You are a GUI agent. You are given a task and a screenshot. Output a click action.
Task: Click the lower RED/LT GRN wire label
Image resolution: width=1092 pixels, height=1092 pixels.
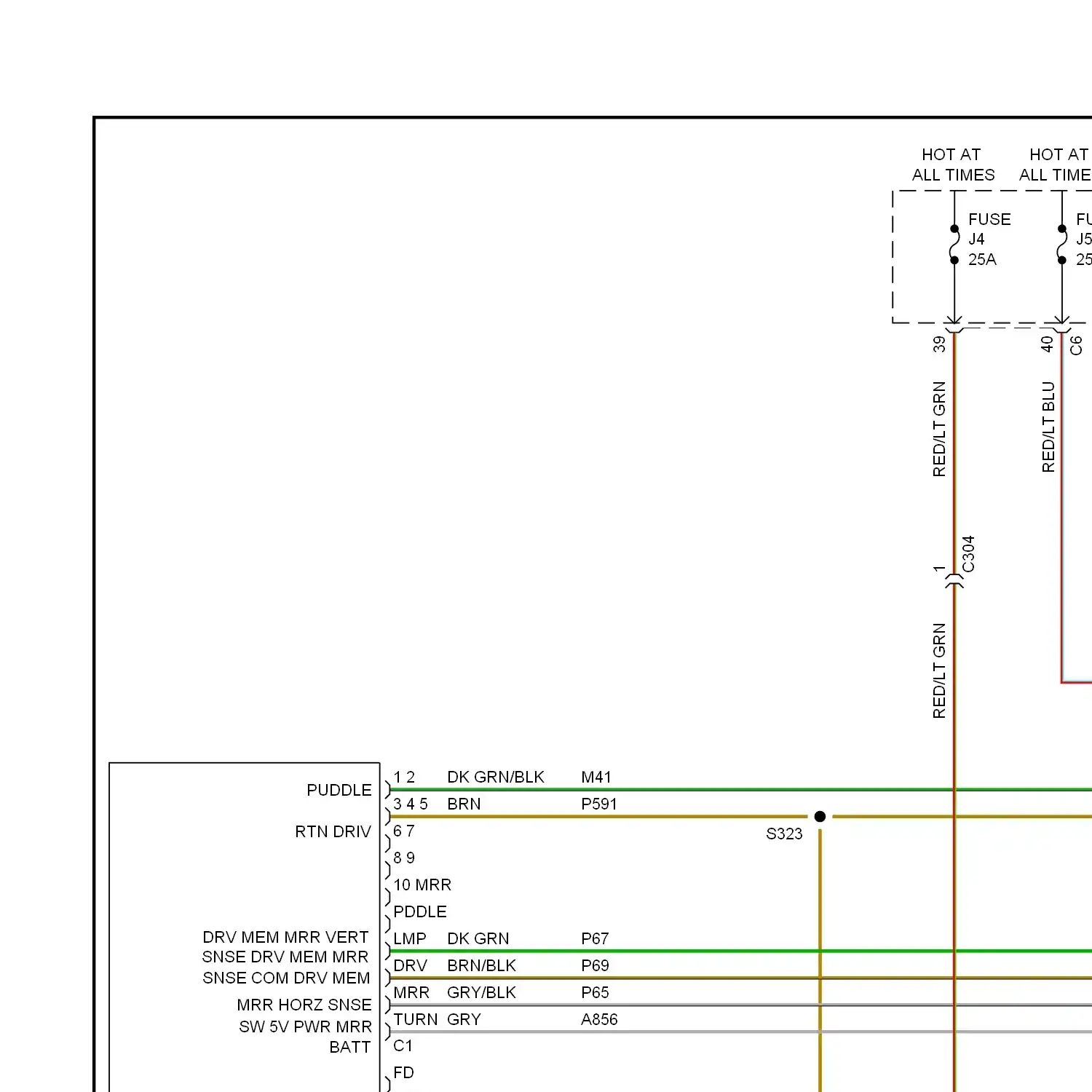tap(939, 670)
